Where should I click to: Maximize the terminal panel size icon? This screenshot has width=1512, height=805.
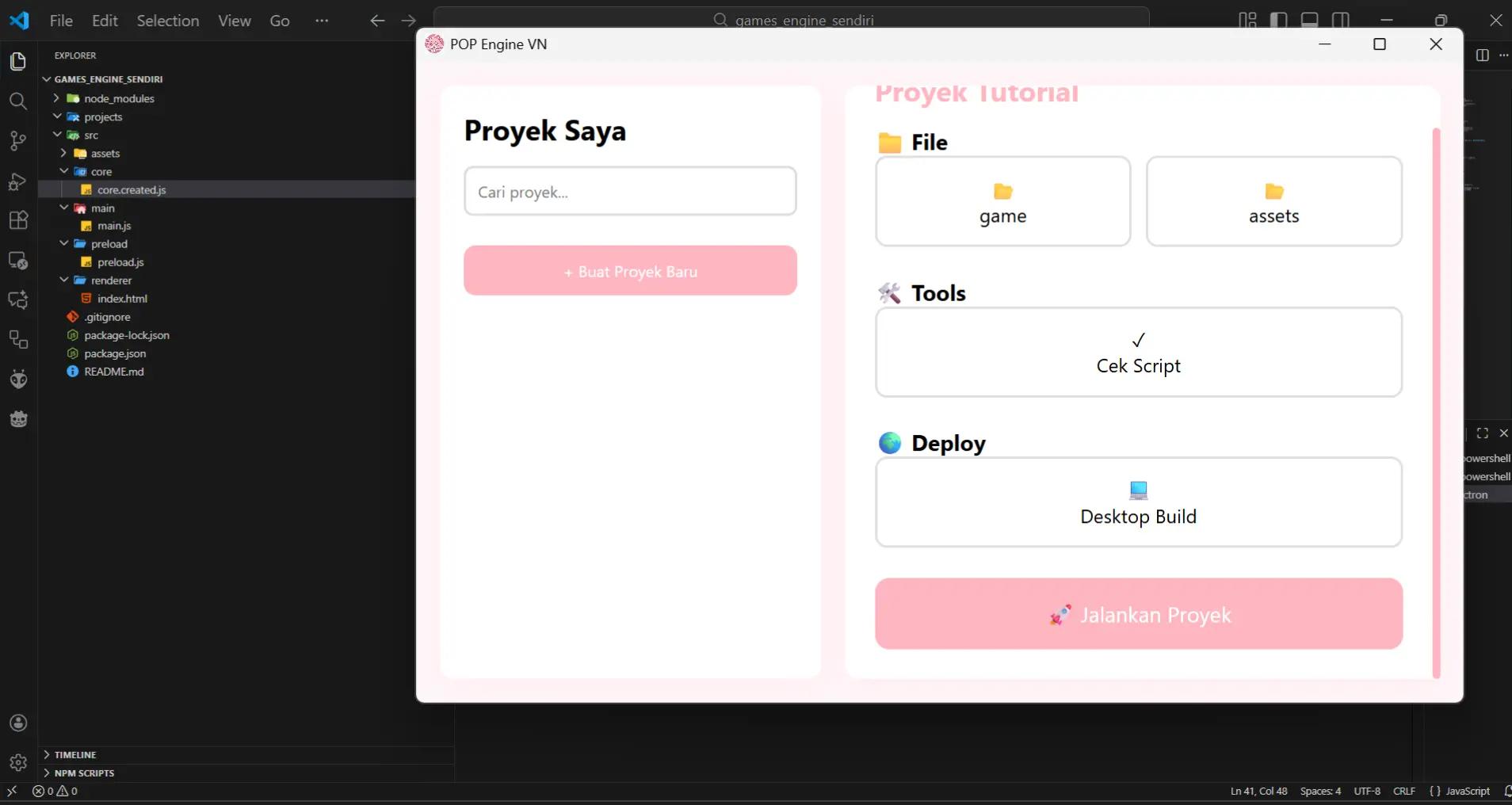(x=1483, y=433)
